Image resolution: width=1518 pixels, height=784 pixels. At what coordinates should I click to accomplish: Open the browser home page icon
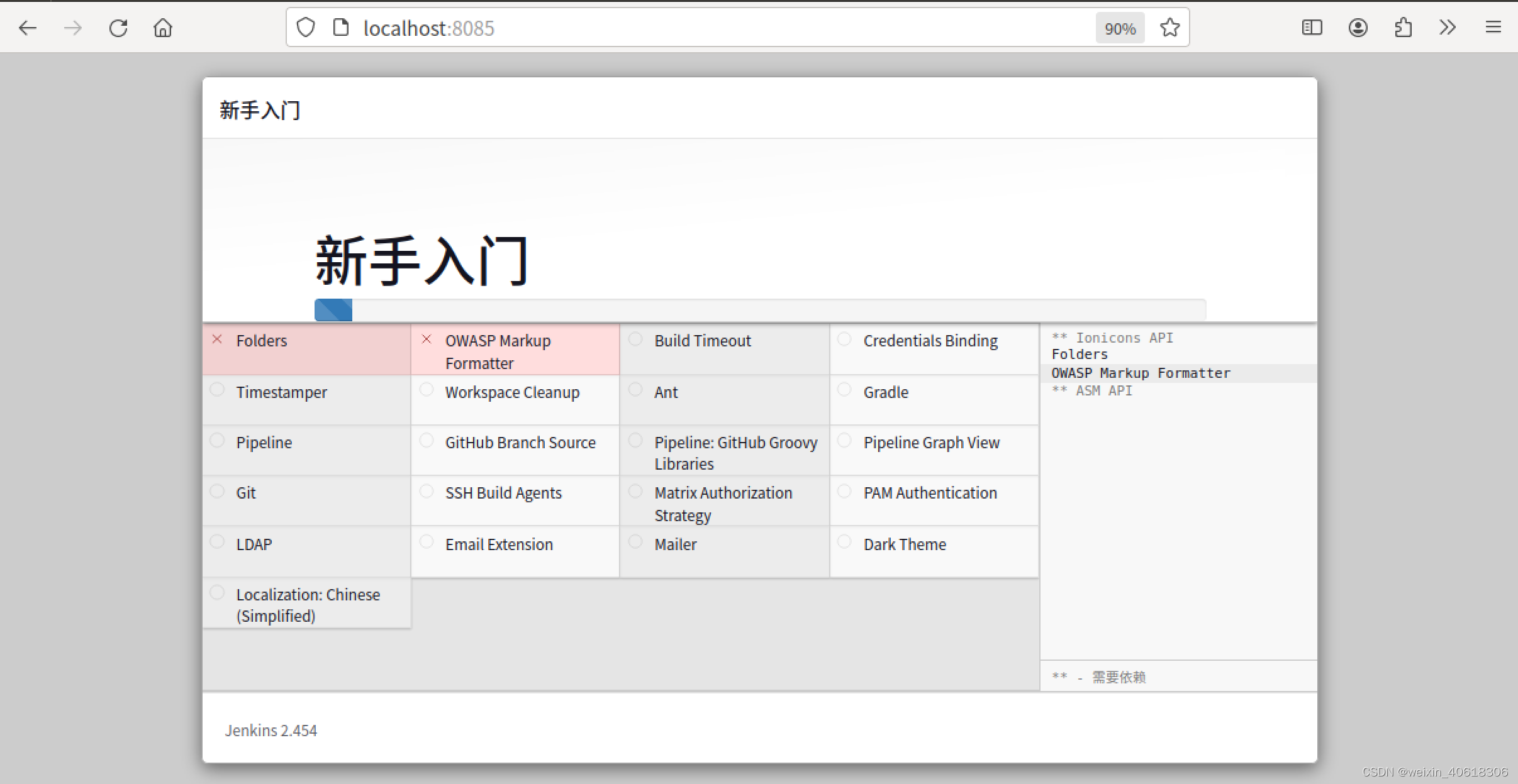click(x=163, y=28)
